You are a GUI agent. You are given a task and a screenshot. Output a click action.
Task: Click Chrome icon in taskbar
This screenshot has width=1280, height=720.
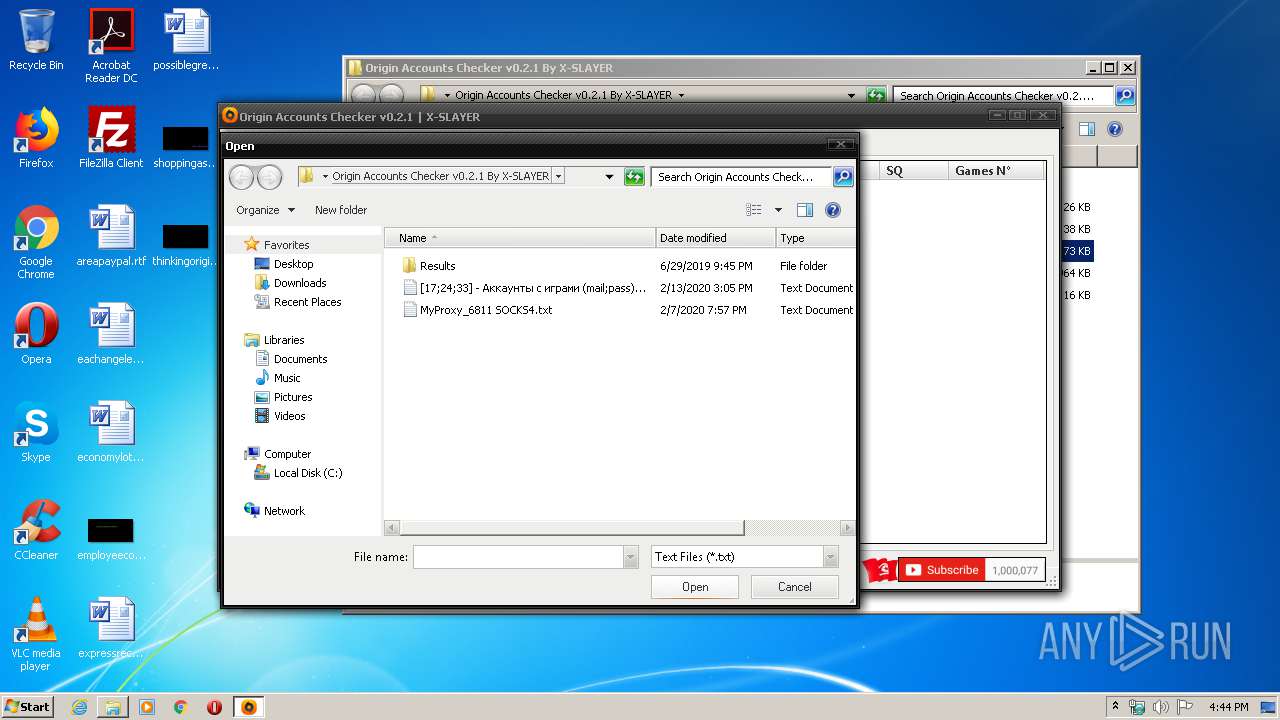click(181, 707)
